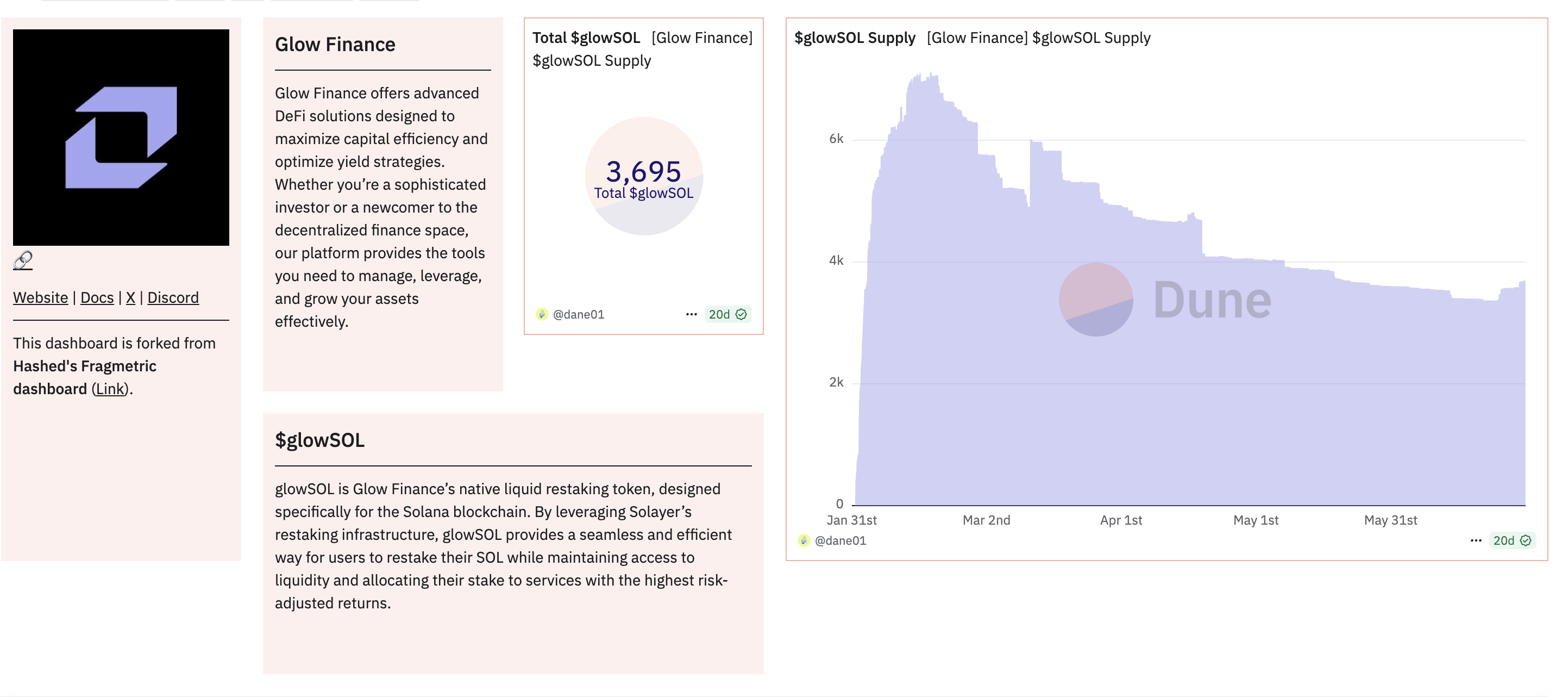Open the X social link
The image size is (1568, 697).
tap(130, 297)
